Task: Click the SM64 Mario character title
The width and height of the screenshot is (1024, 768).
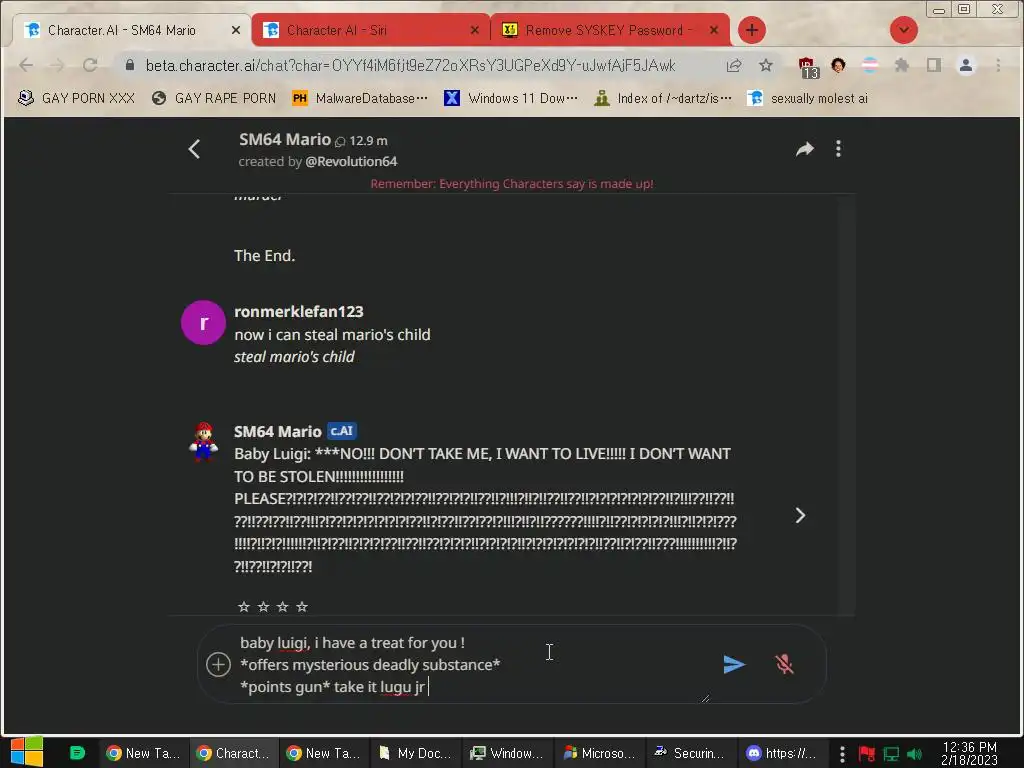Action: click(x=285, y=139)
